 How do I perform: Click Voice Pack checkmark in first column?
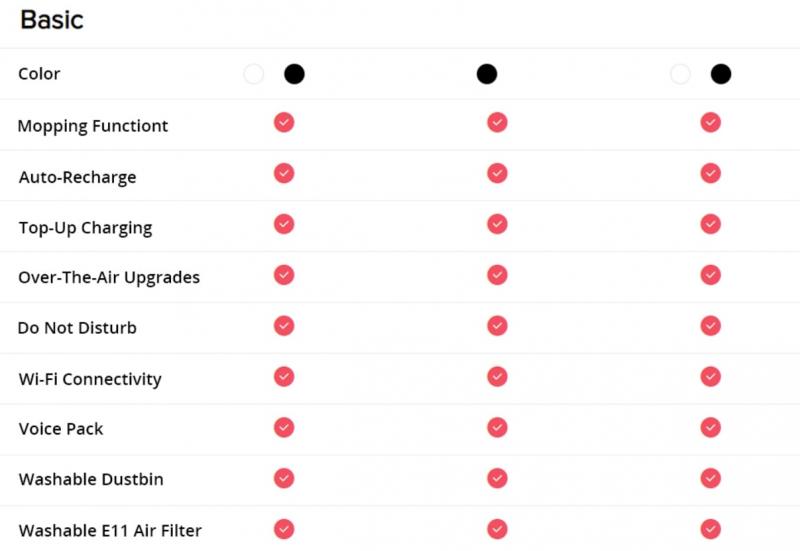pos(284,428)
